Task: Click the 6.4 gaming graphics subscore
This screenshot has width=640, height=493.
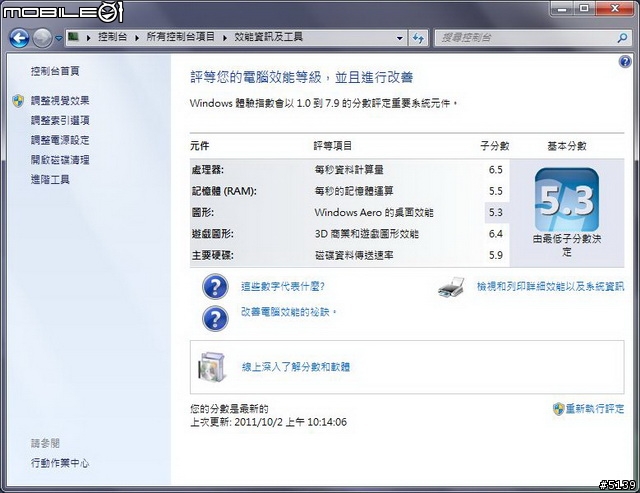Action: (496, 233)
